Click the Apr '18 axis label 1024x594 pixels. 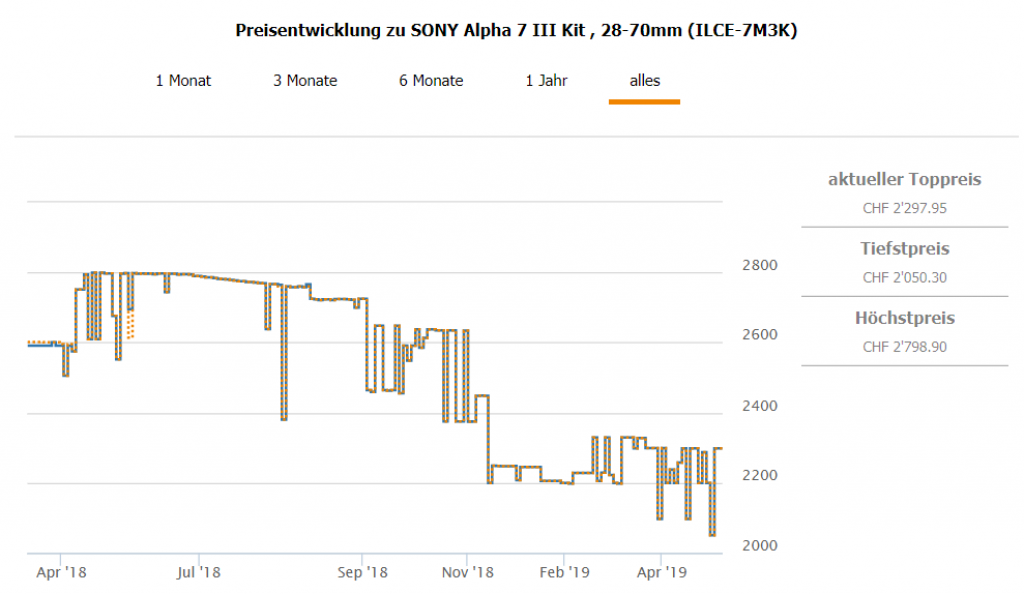pos(61,573)
